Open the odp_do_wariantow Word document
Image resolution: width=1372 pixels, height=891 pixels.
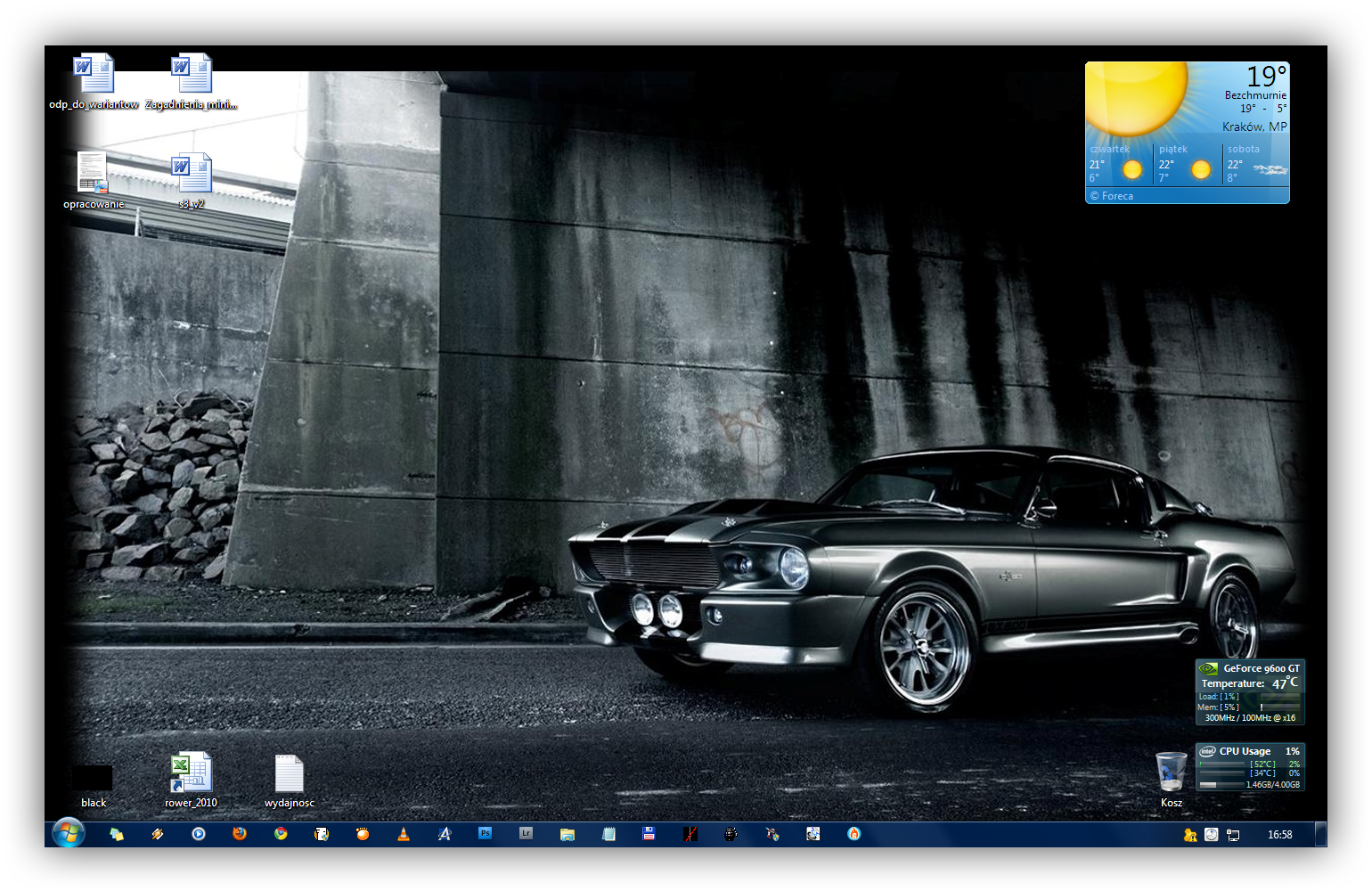[x=94, y=75]
